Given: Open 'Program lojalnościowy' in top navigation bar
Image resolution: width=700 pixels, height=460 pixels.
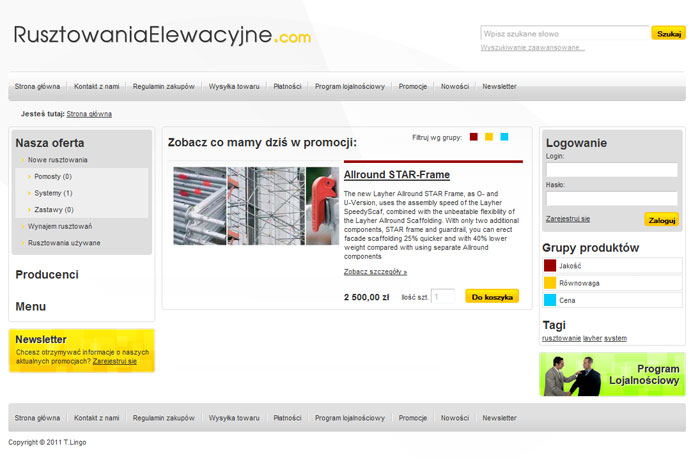Looking at the screenshot, I should tap(350, 87).
